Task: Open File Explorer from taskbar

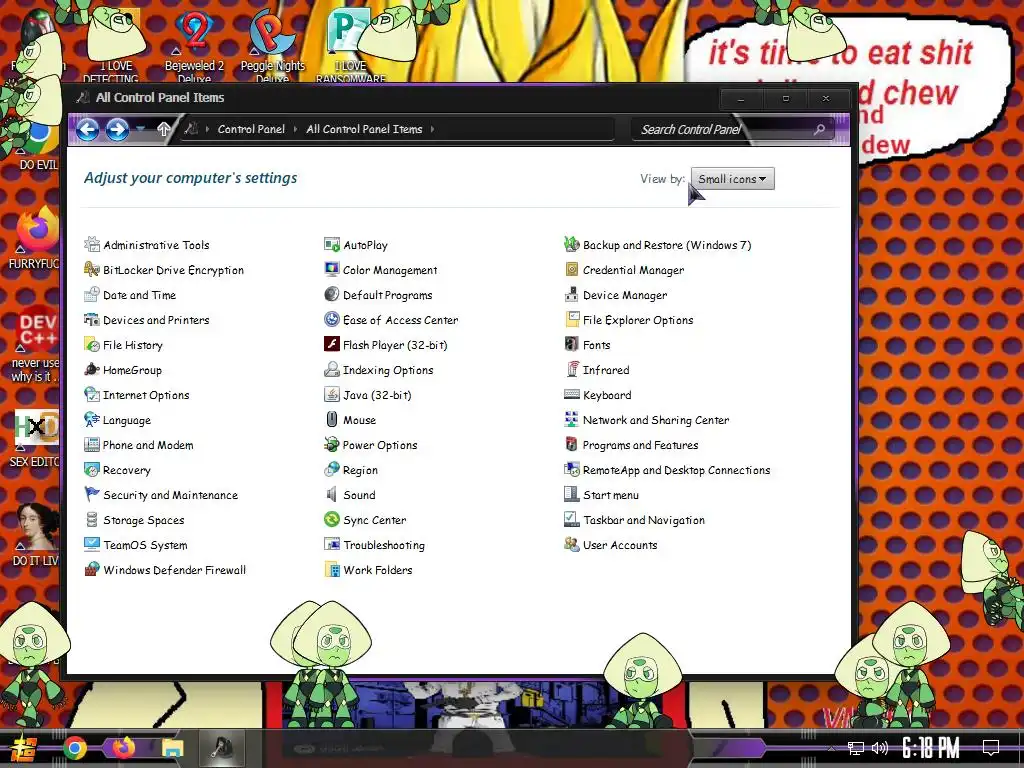Action: [173, 748]
